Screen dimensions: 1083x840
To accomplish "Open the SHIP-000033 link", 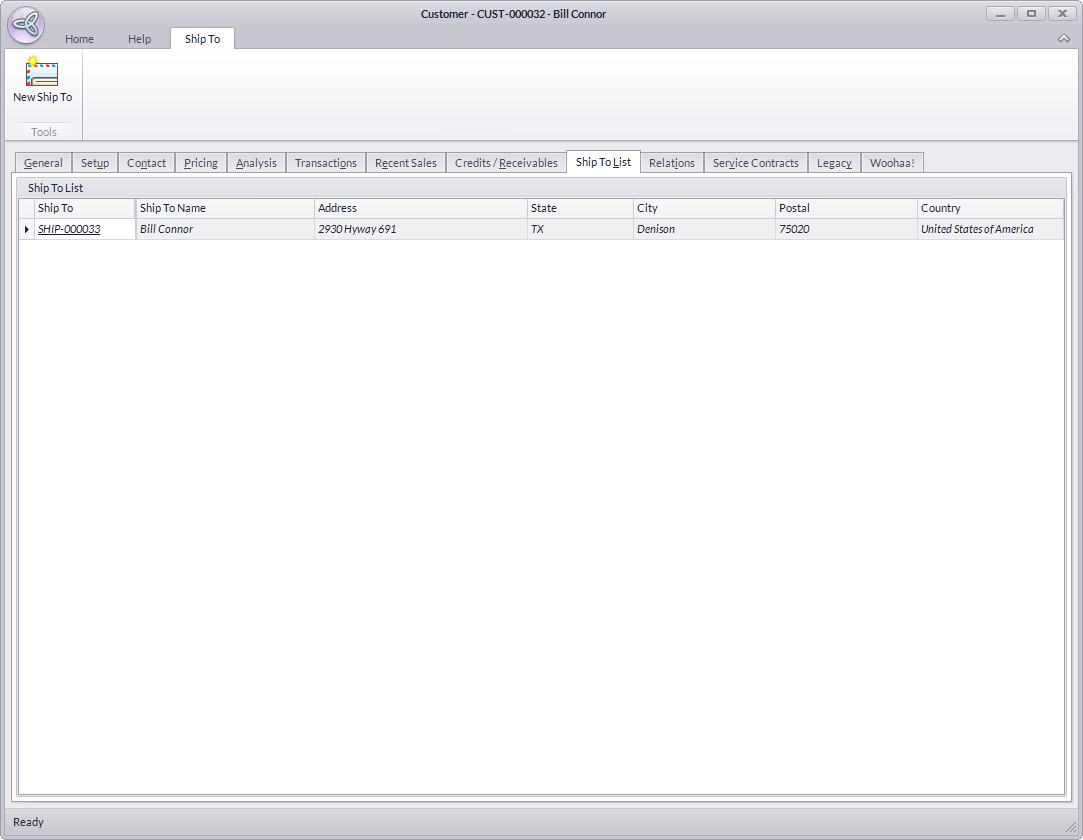I will 69,229.
